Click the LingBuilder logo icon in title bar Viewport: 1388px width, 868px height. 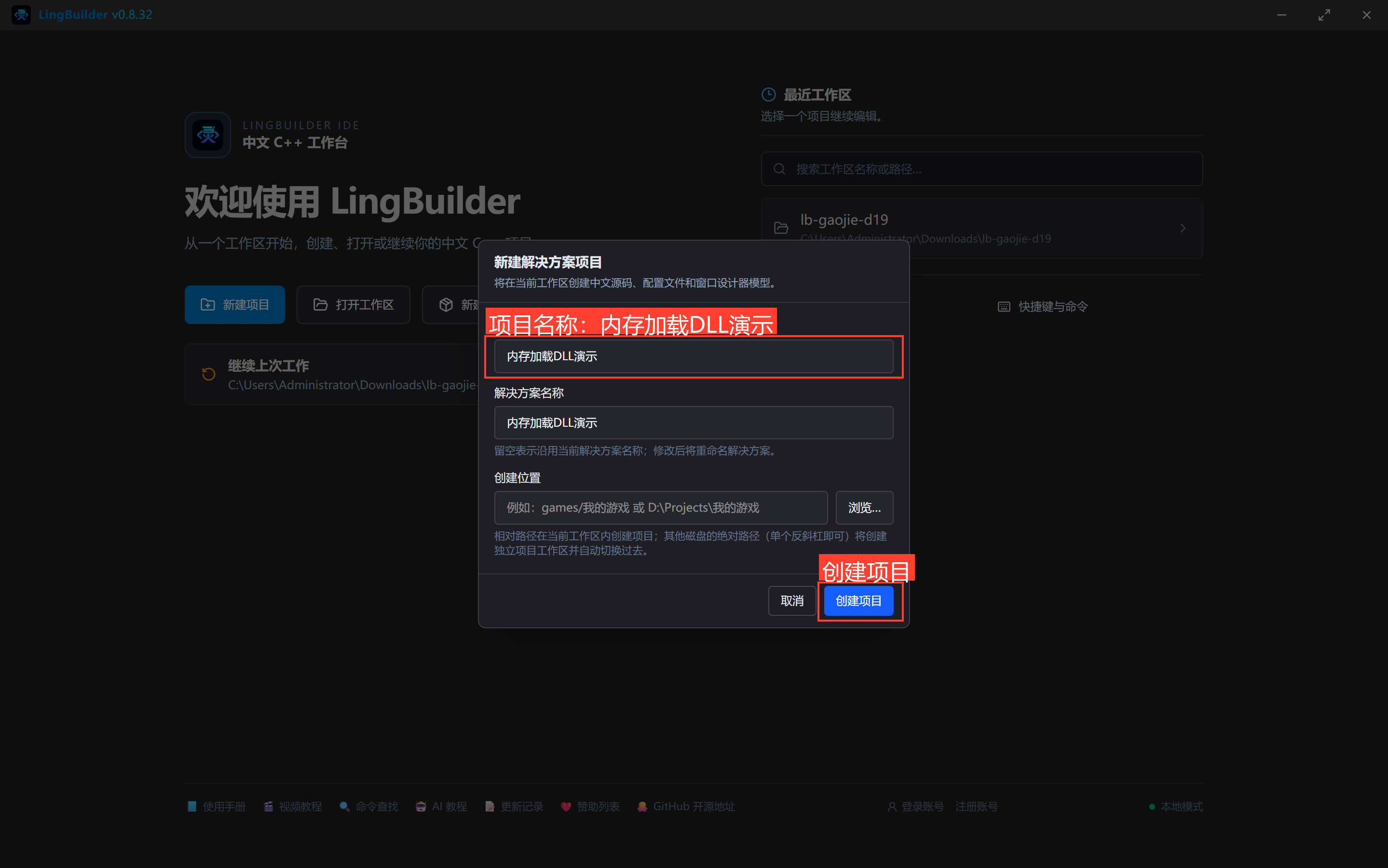coord(21,15)
